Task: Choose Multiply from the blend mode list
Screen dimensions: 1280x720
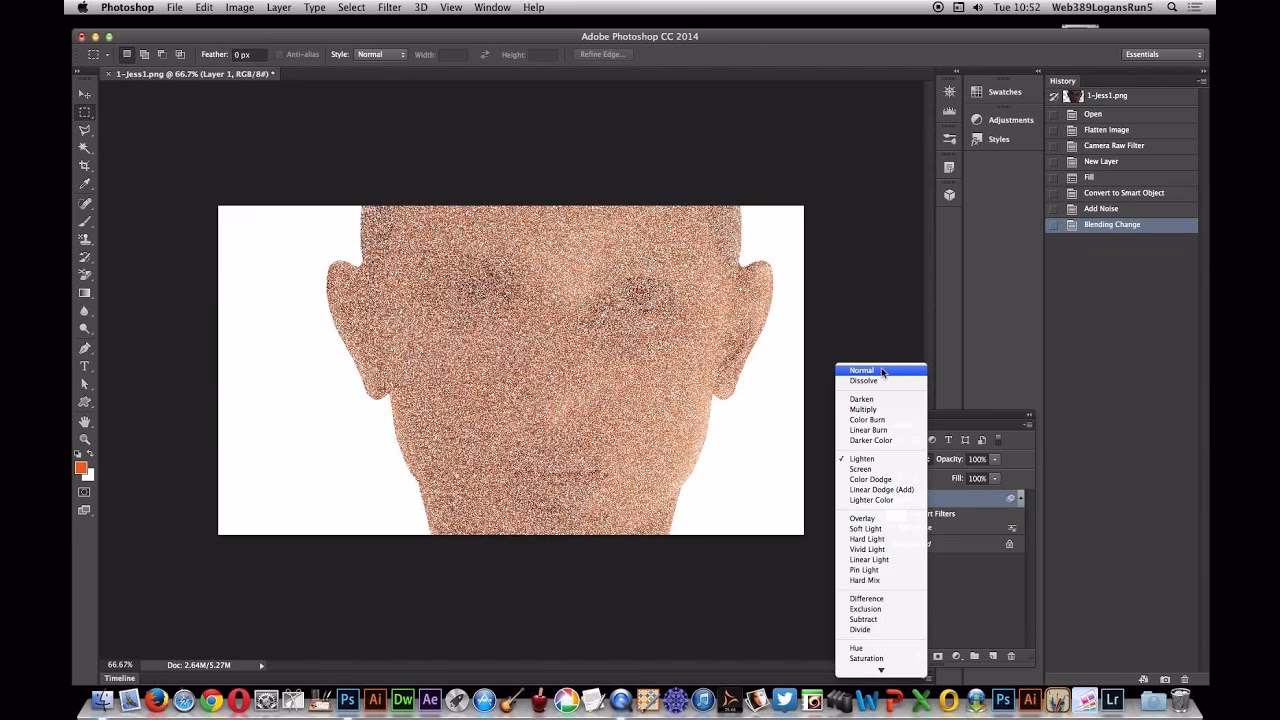Action: coord(863,409)
